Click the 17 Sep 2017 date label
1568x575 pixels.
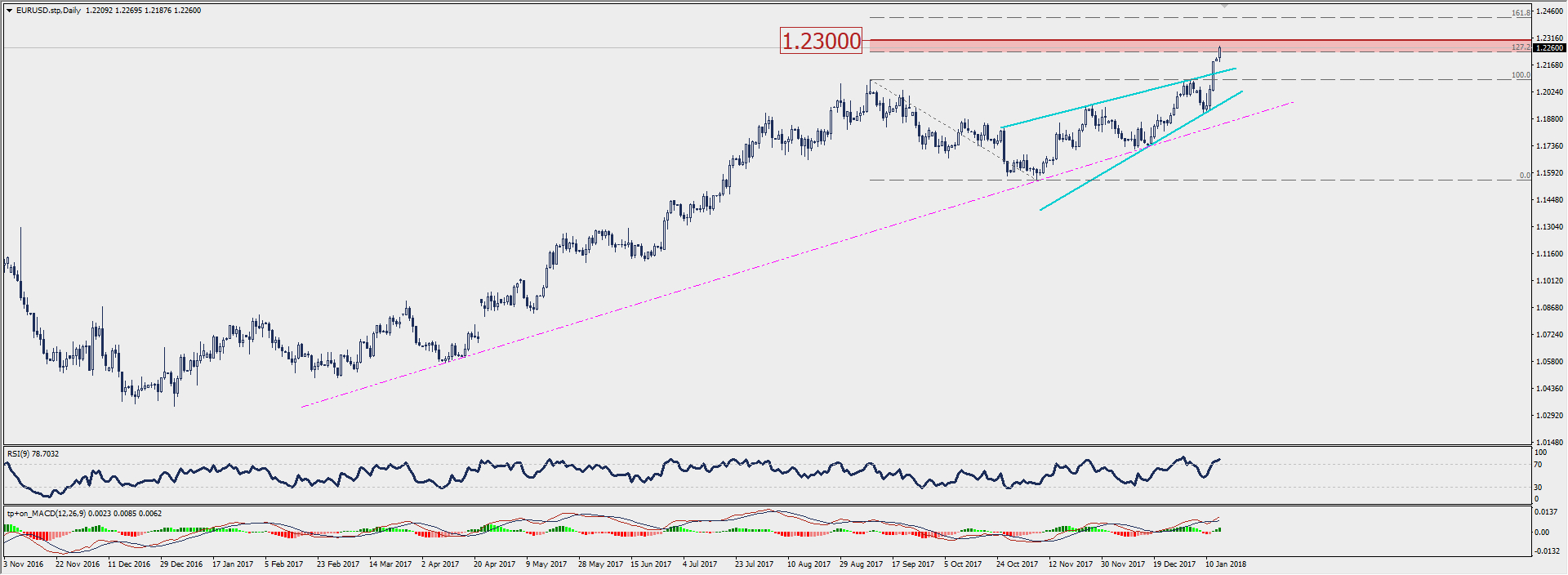coord(913,564)
